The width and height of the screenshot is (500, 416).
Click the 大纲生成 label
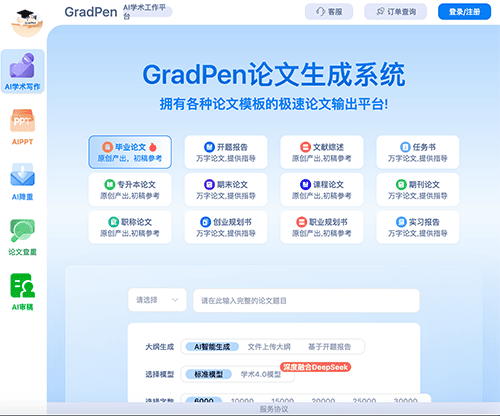coord(159,347)
